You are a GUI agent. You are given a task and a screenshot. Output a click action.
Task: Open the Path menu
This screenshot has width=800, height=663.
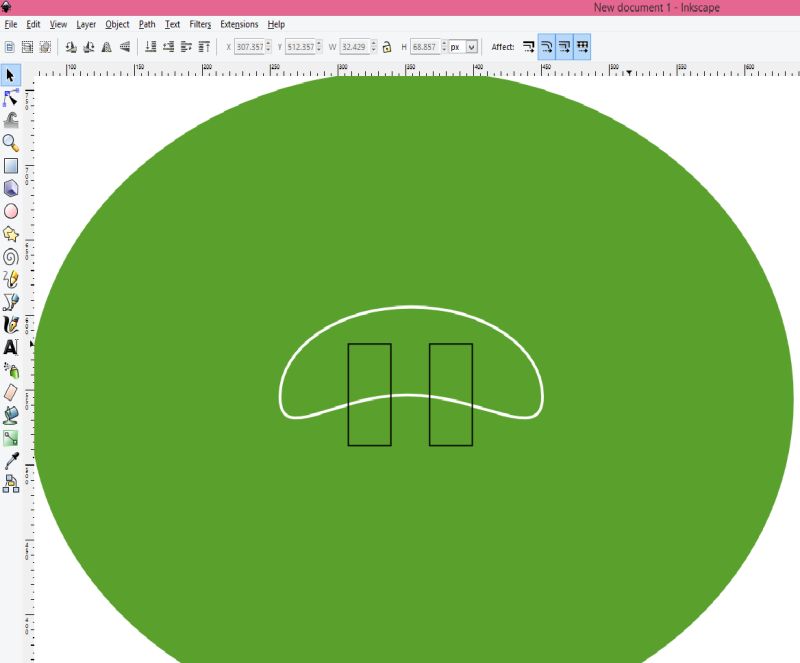point(146,24)
